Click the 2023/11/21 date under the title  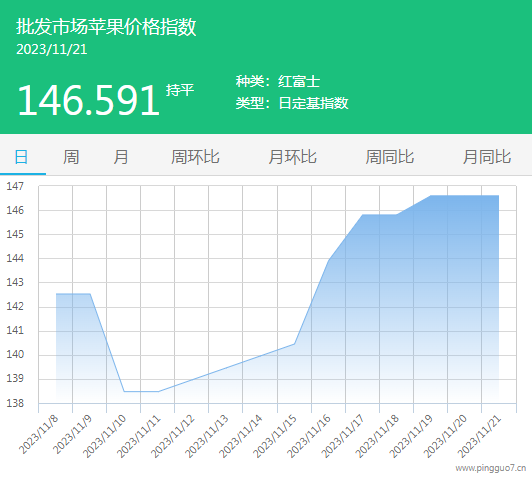[52, 50]
